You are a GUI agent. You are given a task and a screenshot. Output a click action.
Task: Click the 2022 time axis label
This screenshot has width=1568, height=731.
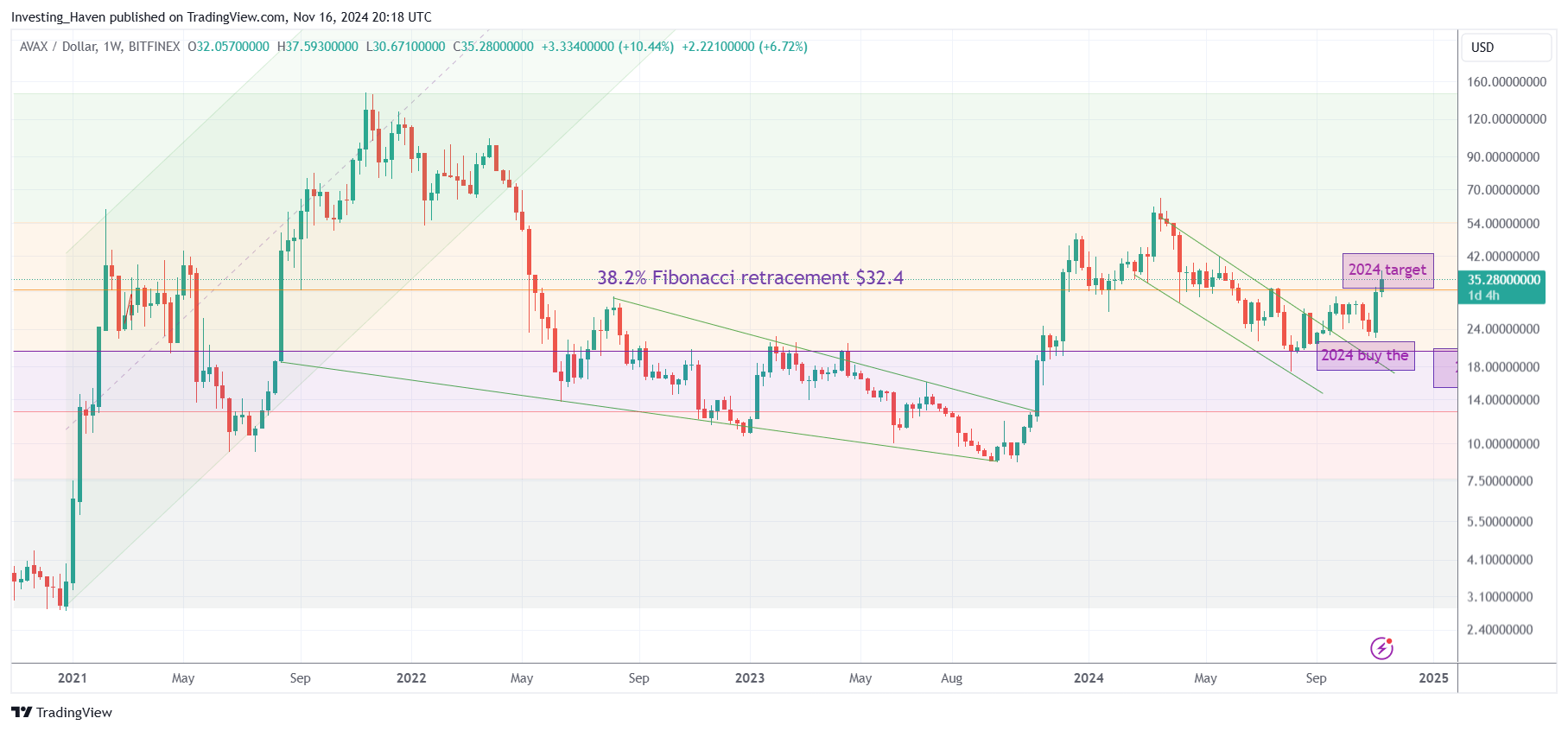tap(411, 678)
